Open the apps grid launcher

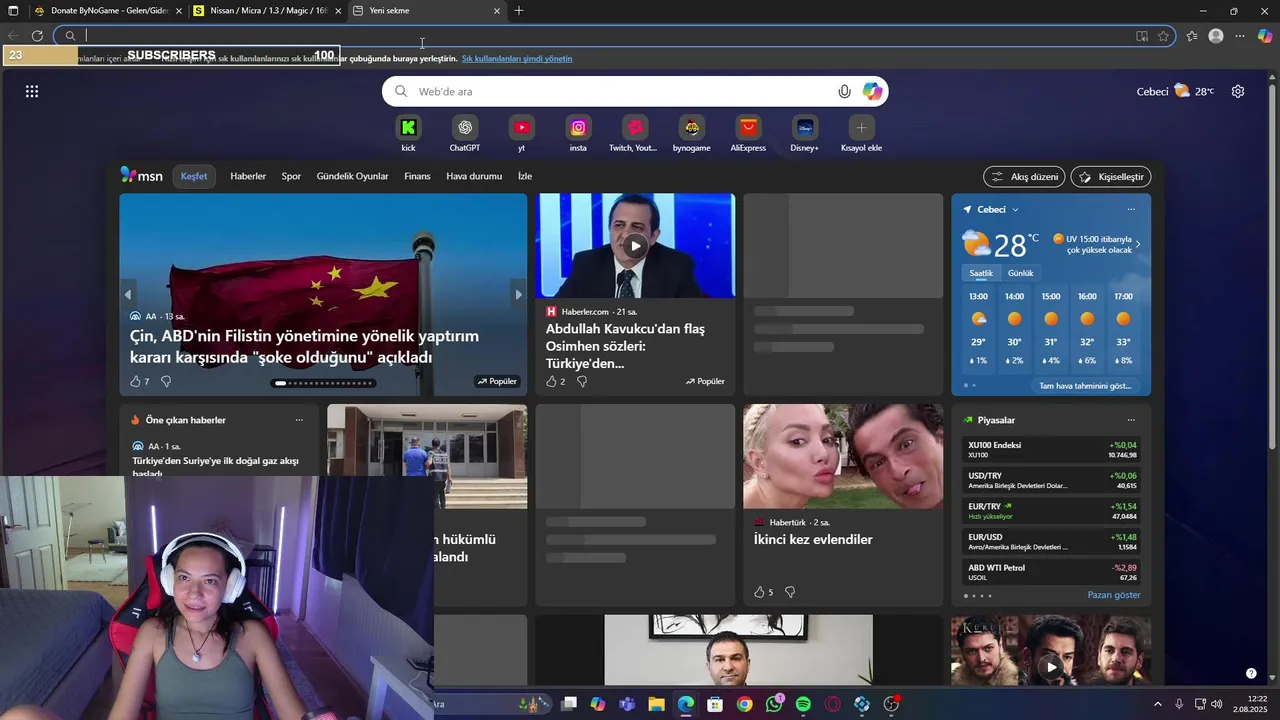32,91
